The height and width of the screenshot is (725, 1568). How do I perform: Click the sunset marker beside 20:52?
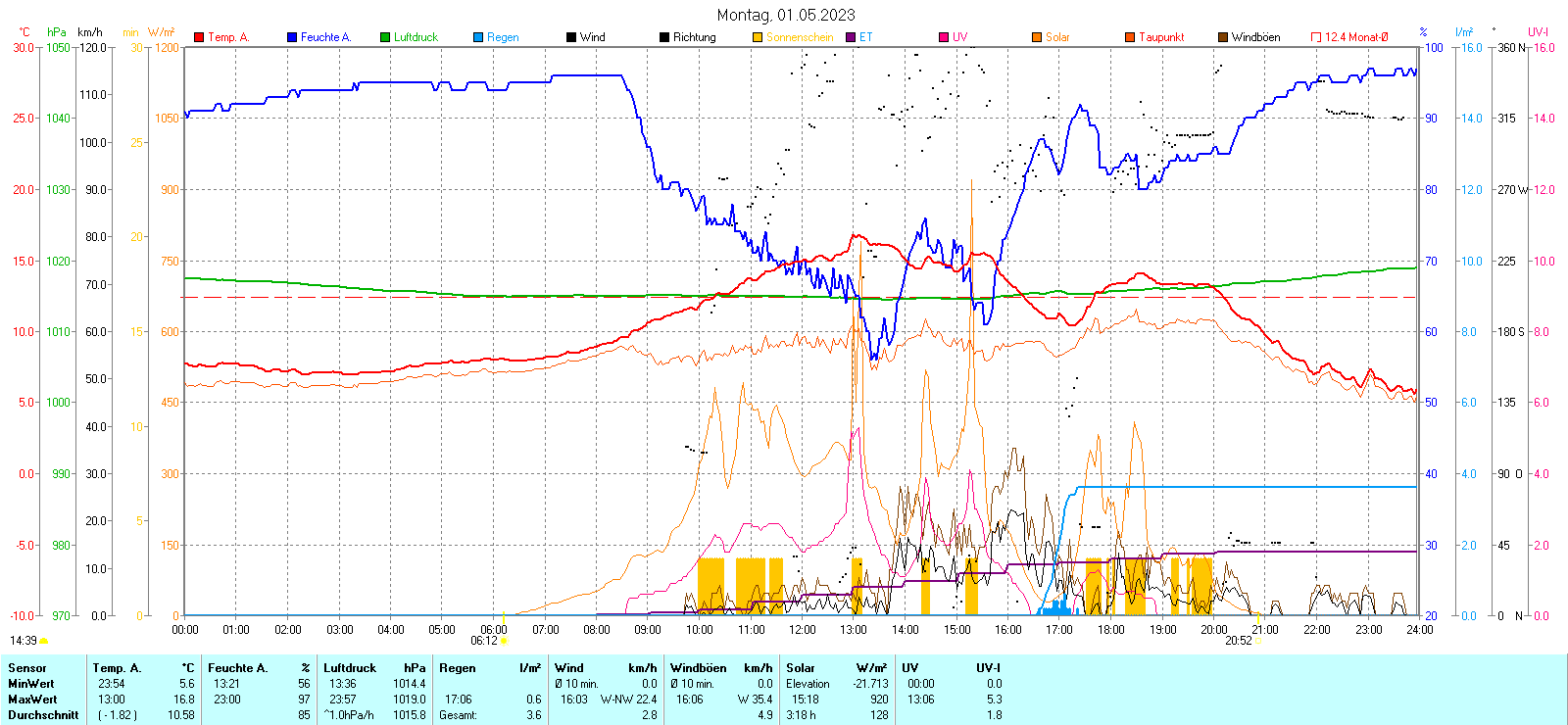(x=1259, y=641)
